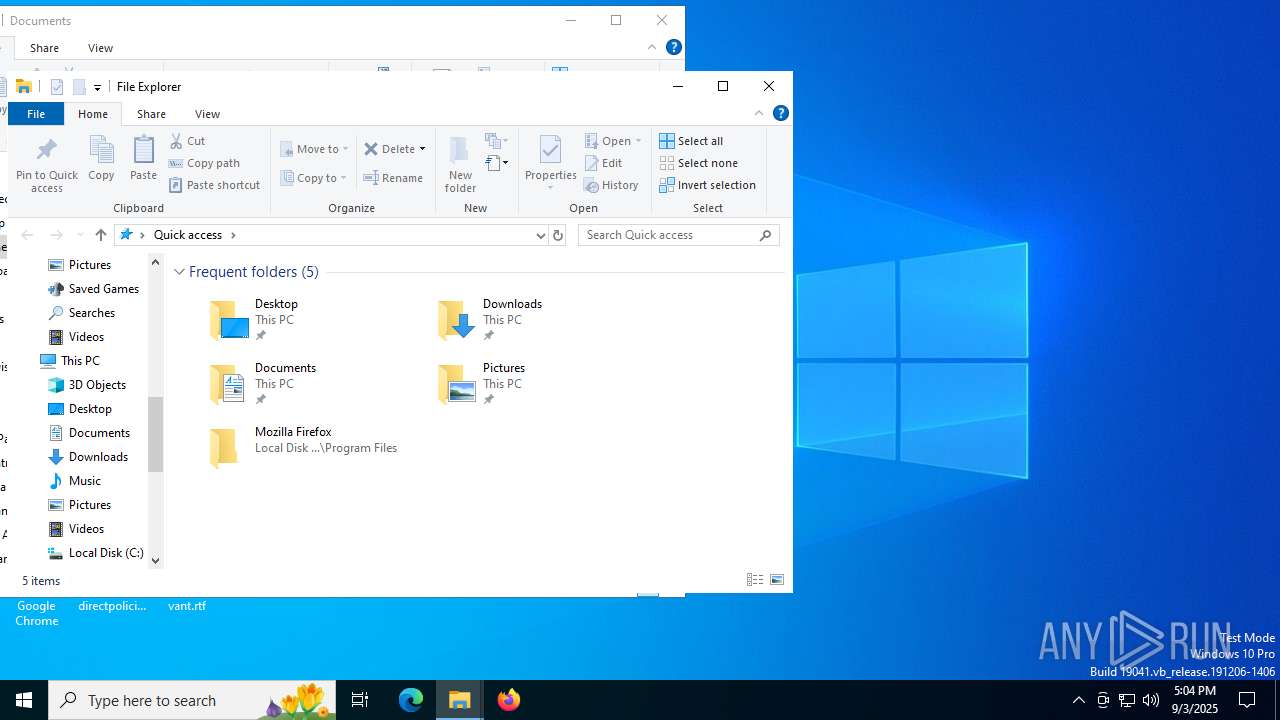Click the Refresh button
Screen dimensions: 1280x720
tap(558, 235)
